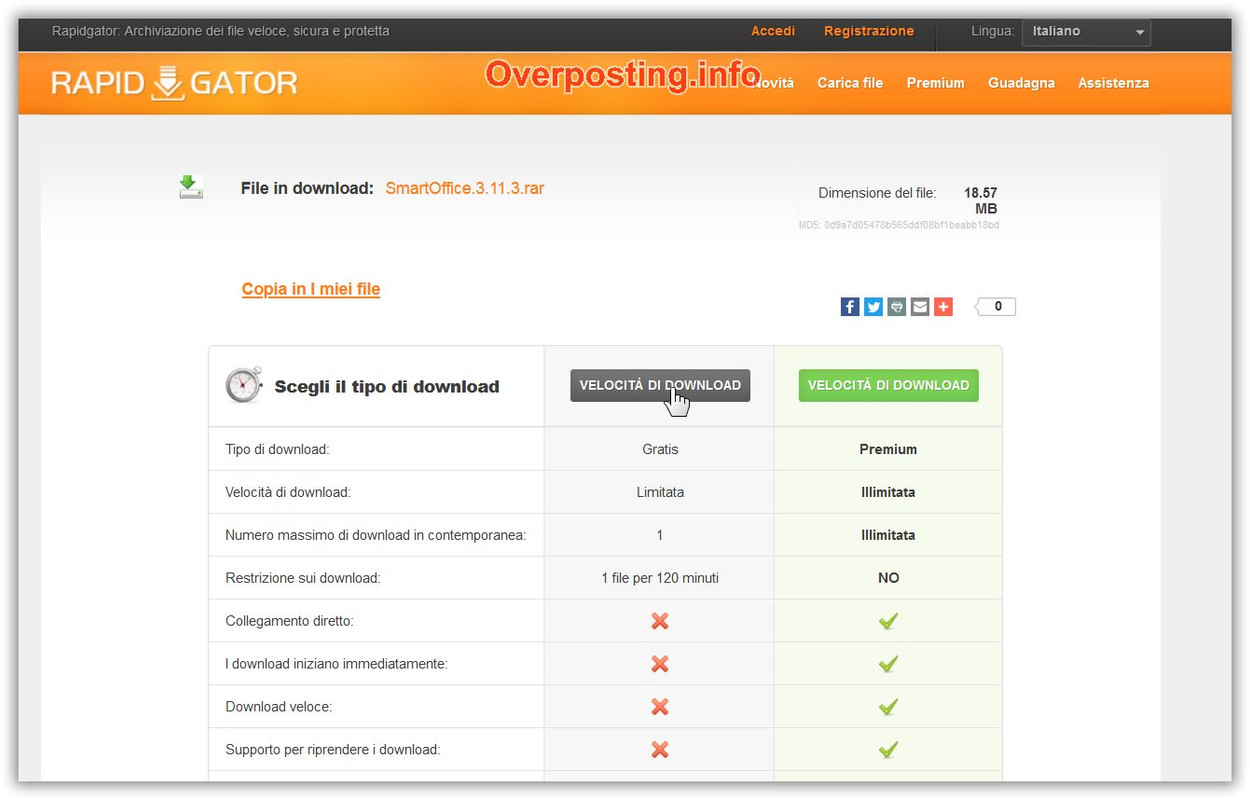Click the Registrazione link
Screen dimensions: 1250x800
coord(869,31)
